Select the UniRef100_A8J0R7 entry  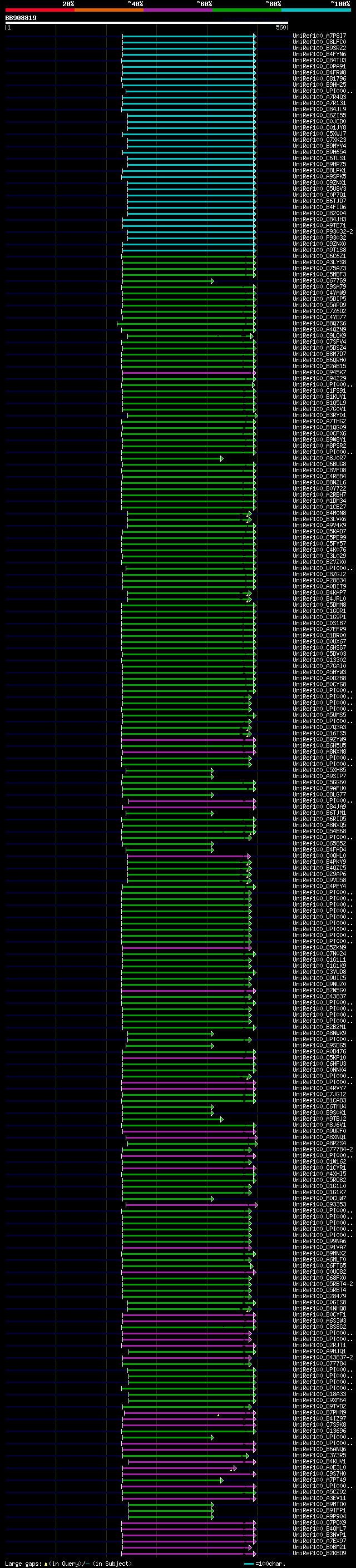(x=319, y=458)
